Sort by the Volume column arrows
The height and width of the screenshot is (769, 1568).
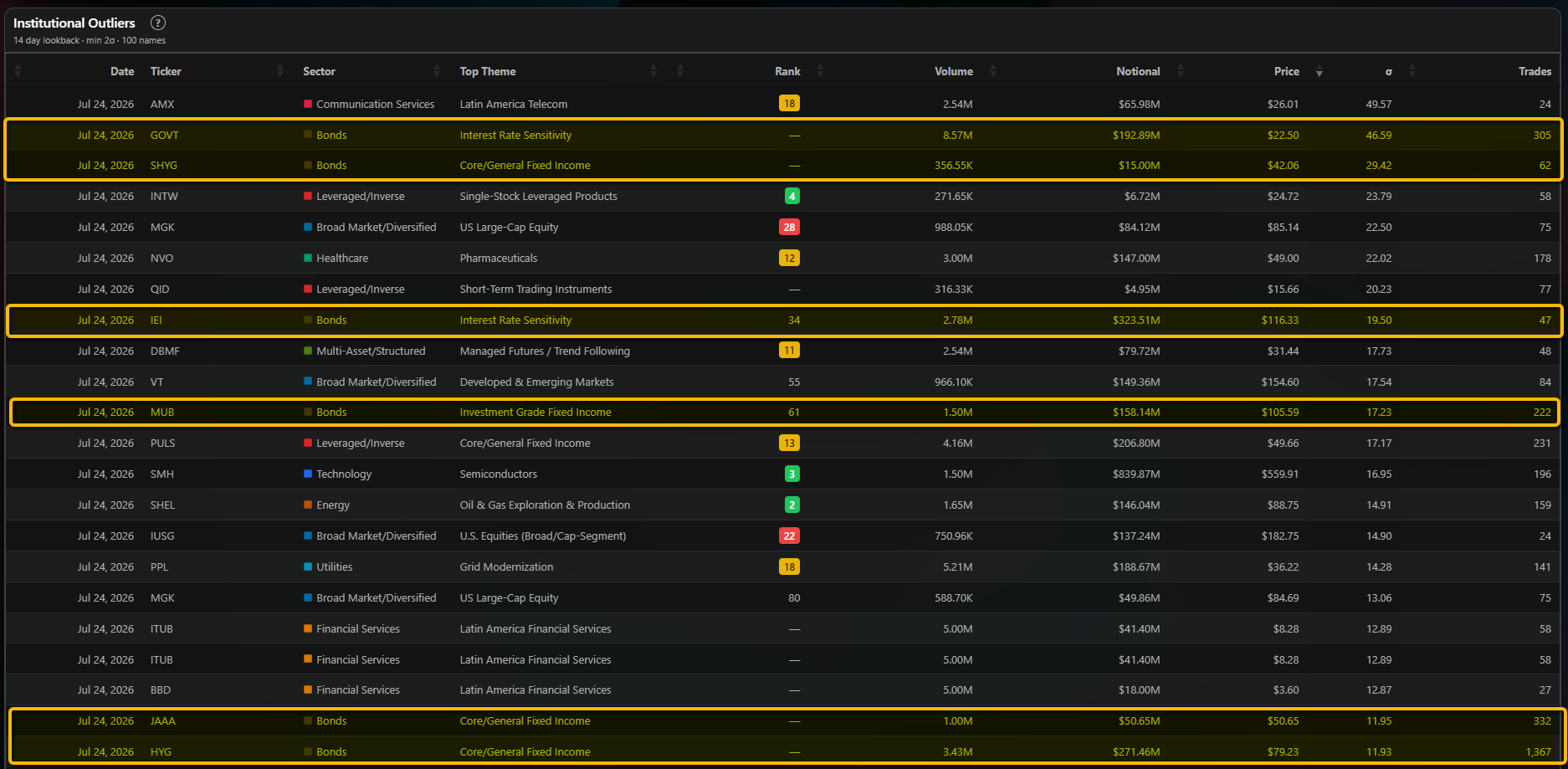click(993, 71)
